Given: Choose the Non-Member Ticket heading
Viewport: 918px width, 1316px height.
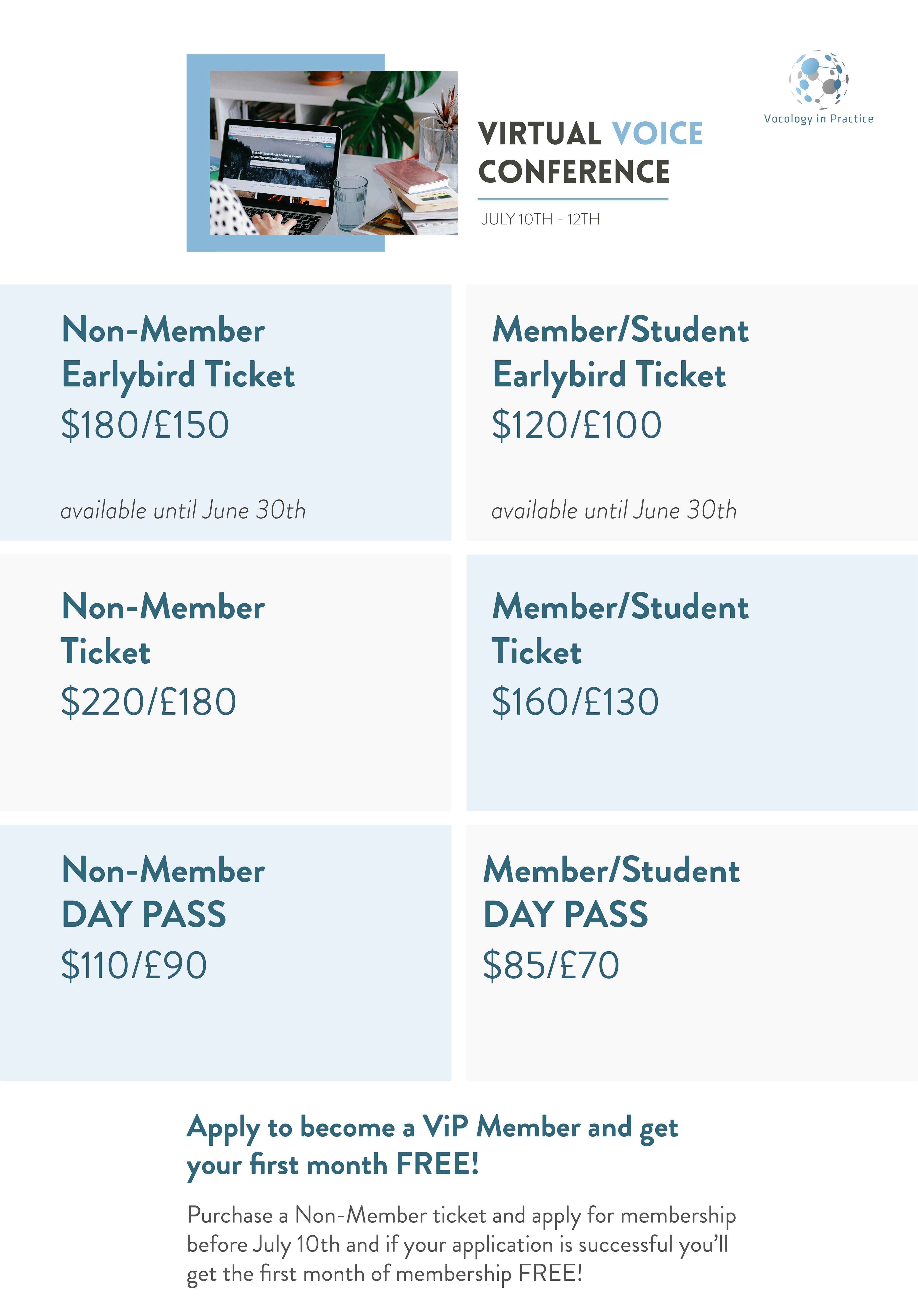Looking at the screenshot, I should [x=163, y=629].
